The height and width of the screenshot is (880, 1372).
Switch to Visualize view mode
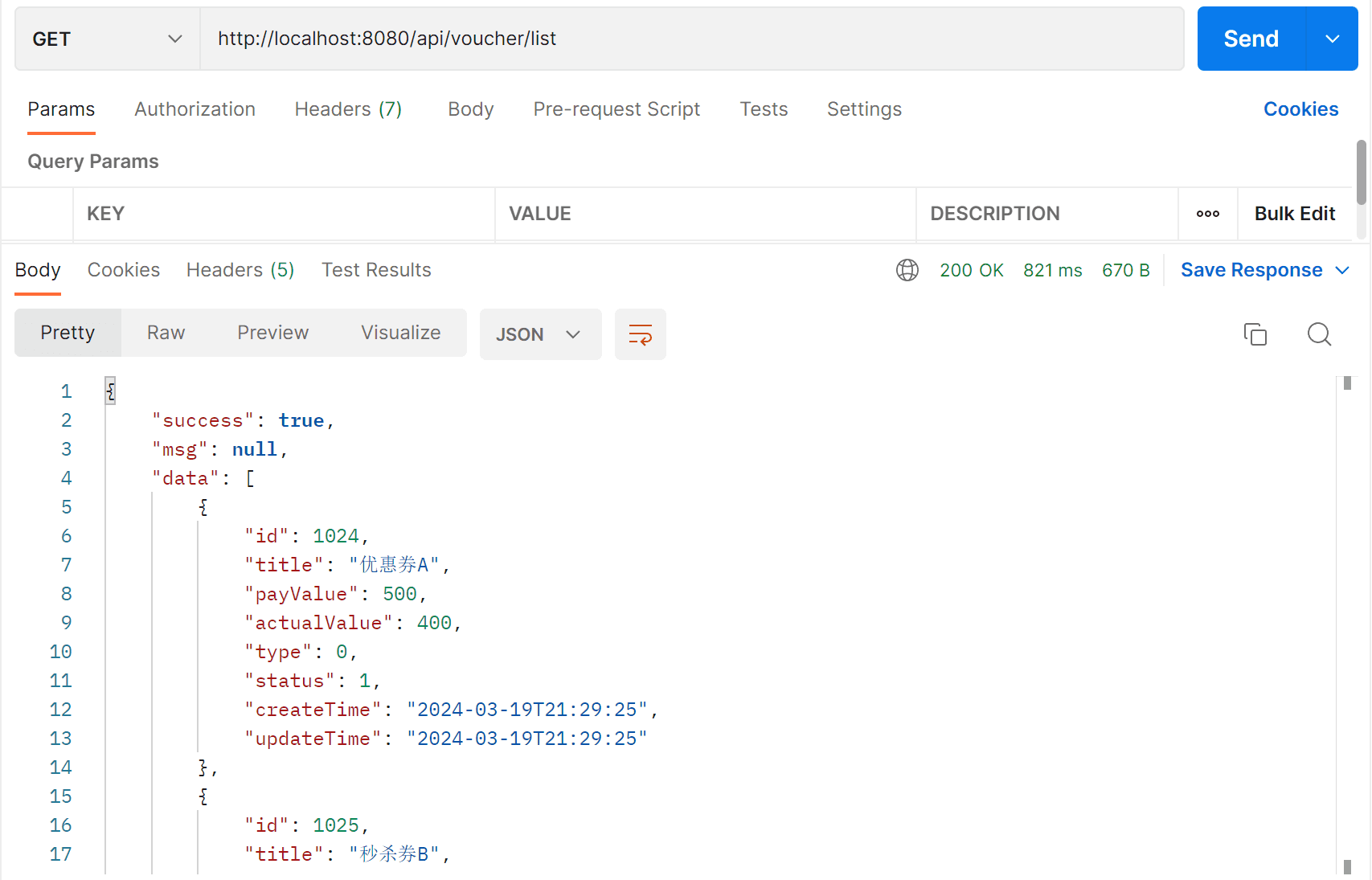(400, 333)
